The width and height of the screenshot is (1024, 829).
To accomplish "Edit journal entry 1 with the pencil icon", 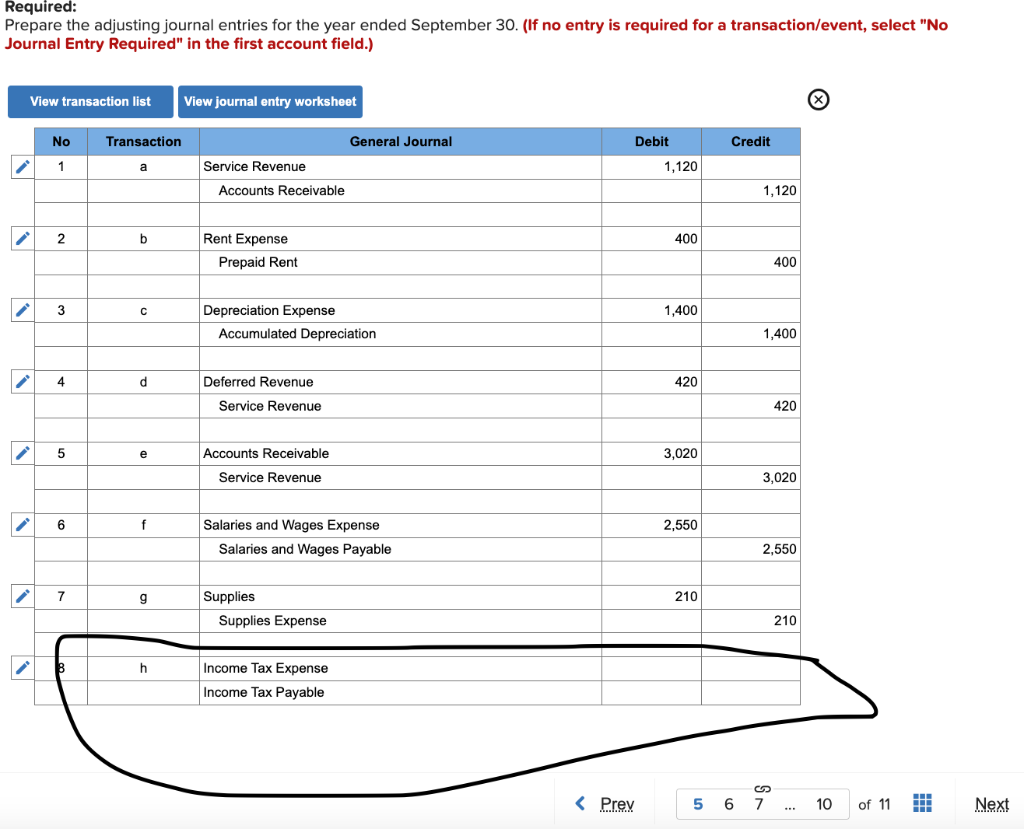I will (22, 167).
